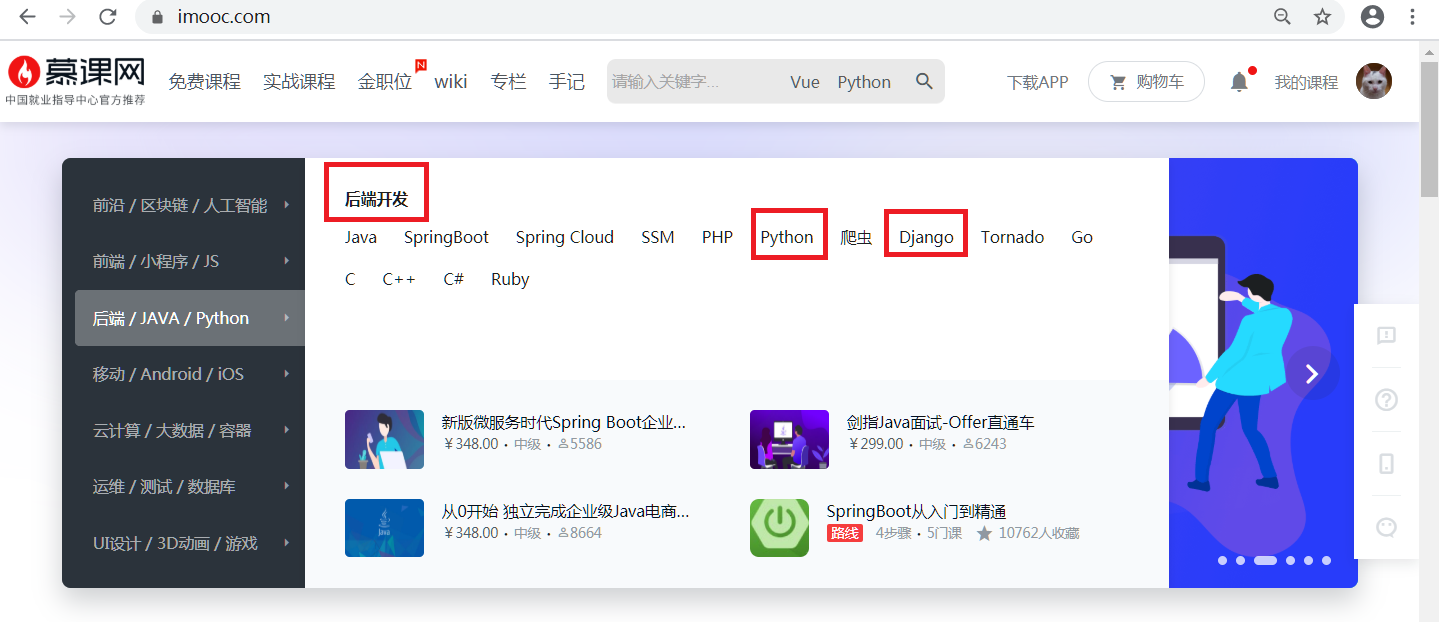Expand 移动 / Android / iOS category

(190, 374)
